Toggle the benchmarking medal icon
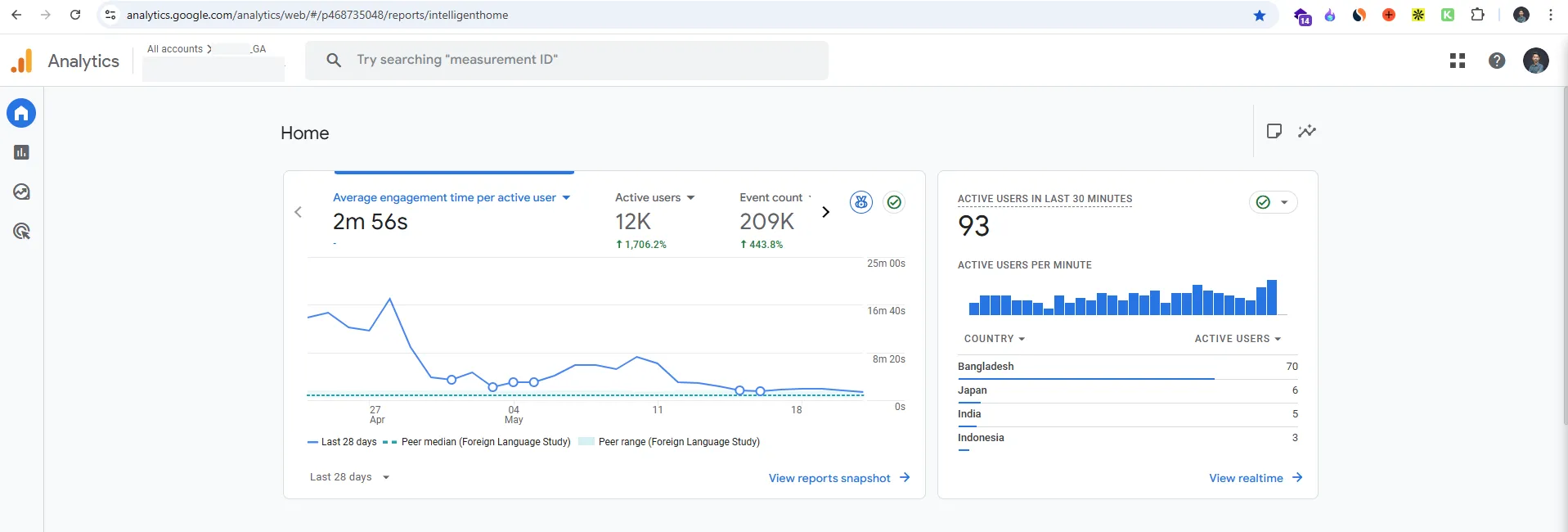The image size is (1568, 532). click(860, 202)
